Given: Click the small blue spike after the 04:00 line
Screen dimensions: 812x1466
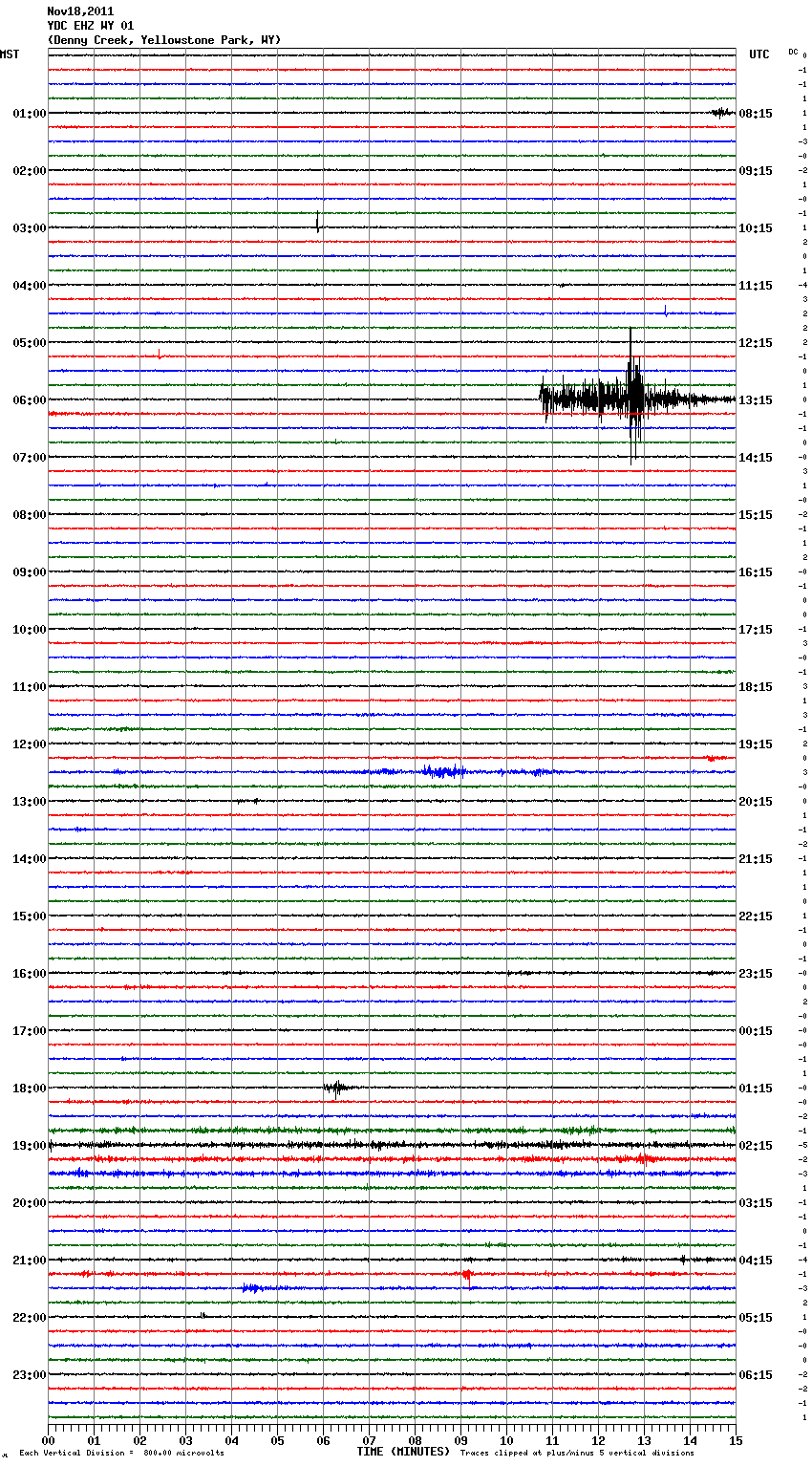Looking at the screenshot, I should (x=665, y=310).
